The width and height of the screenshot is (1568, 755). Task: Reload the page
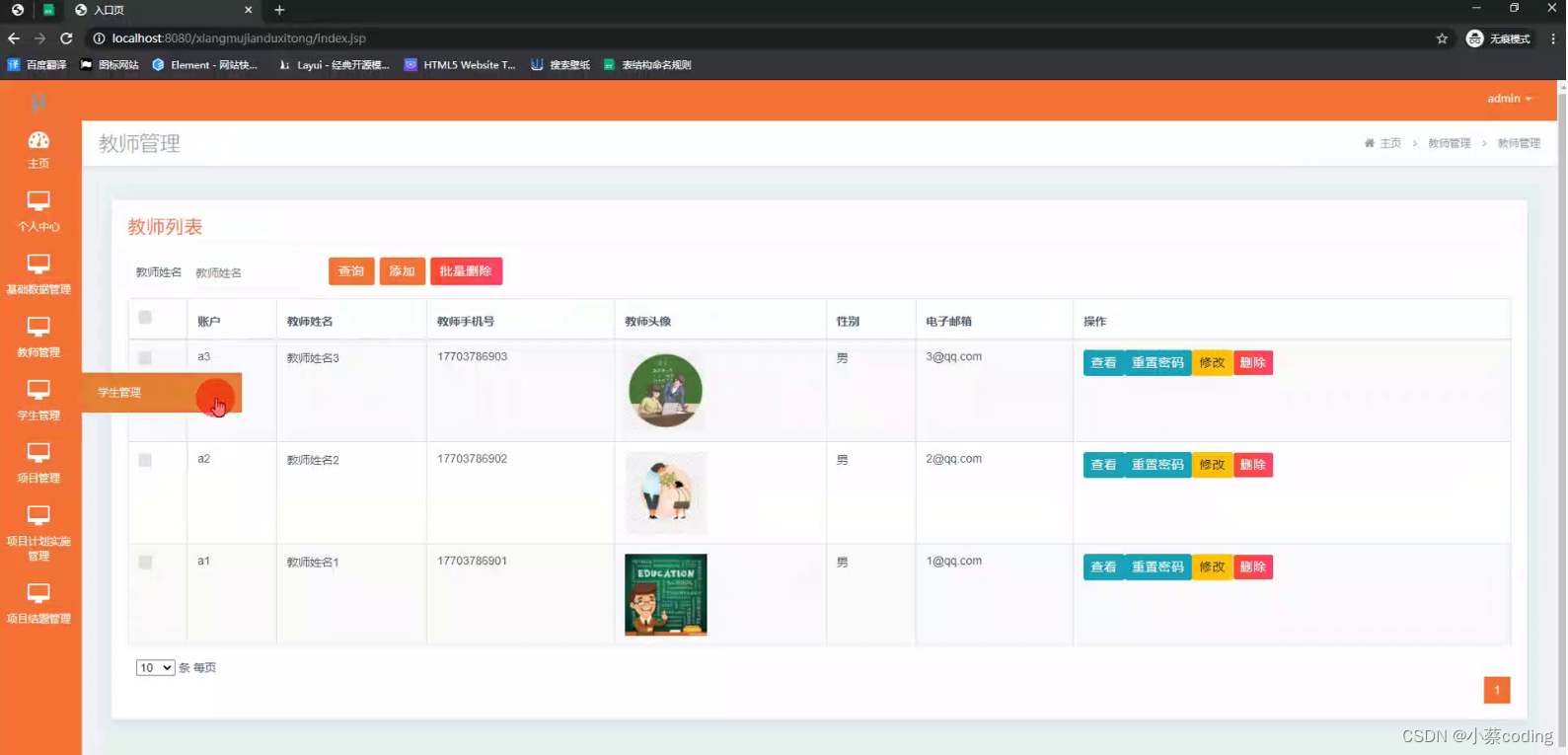(x=66, y=38)
